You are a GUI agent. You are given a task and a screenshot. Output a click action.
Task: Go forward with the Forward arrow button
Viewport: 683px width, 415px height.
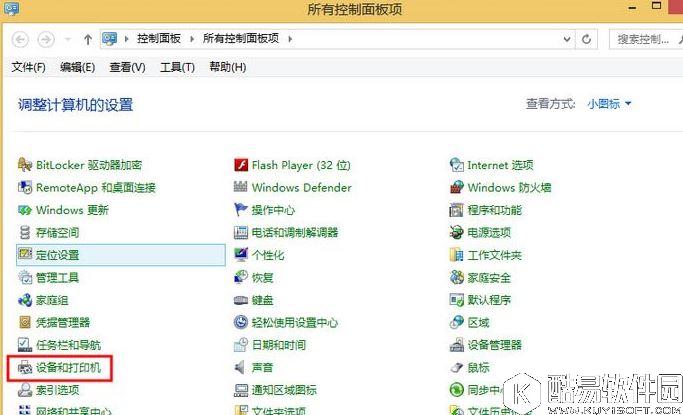click(x=46, y=40)
